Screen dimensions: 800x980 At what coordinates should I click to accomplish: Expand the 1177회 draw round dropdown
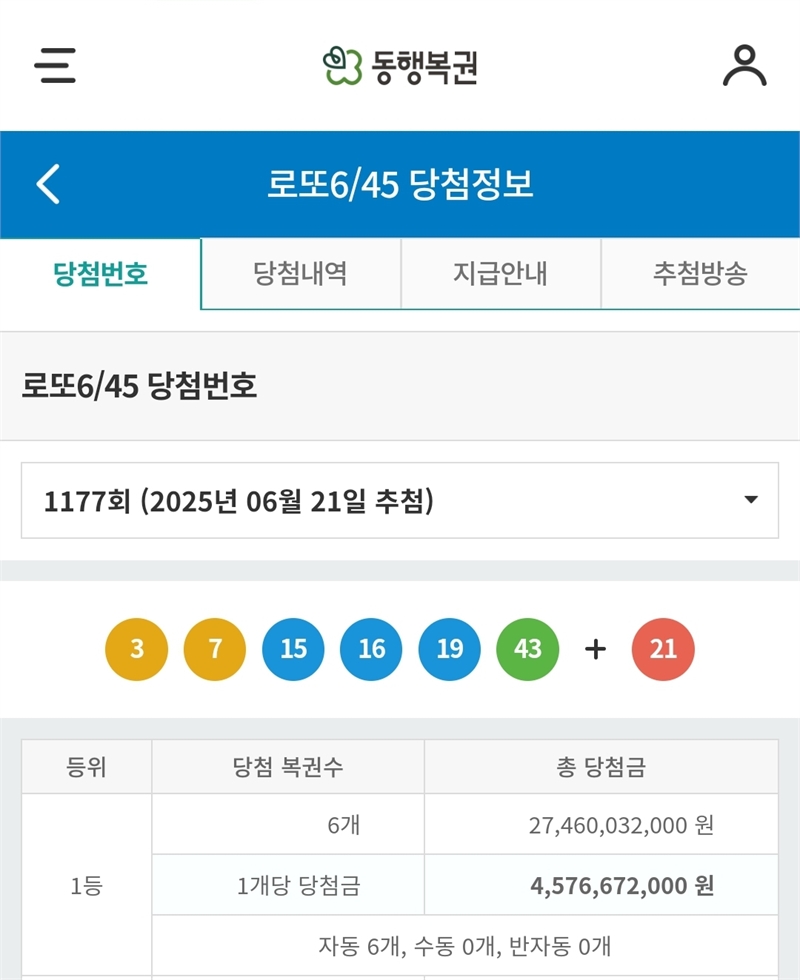(400, 501)
